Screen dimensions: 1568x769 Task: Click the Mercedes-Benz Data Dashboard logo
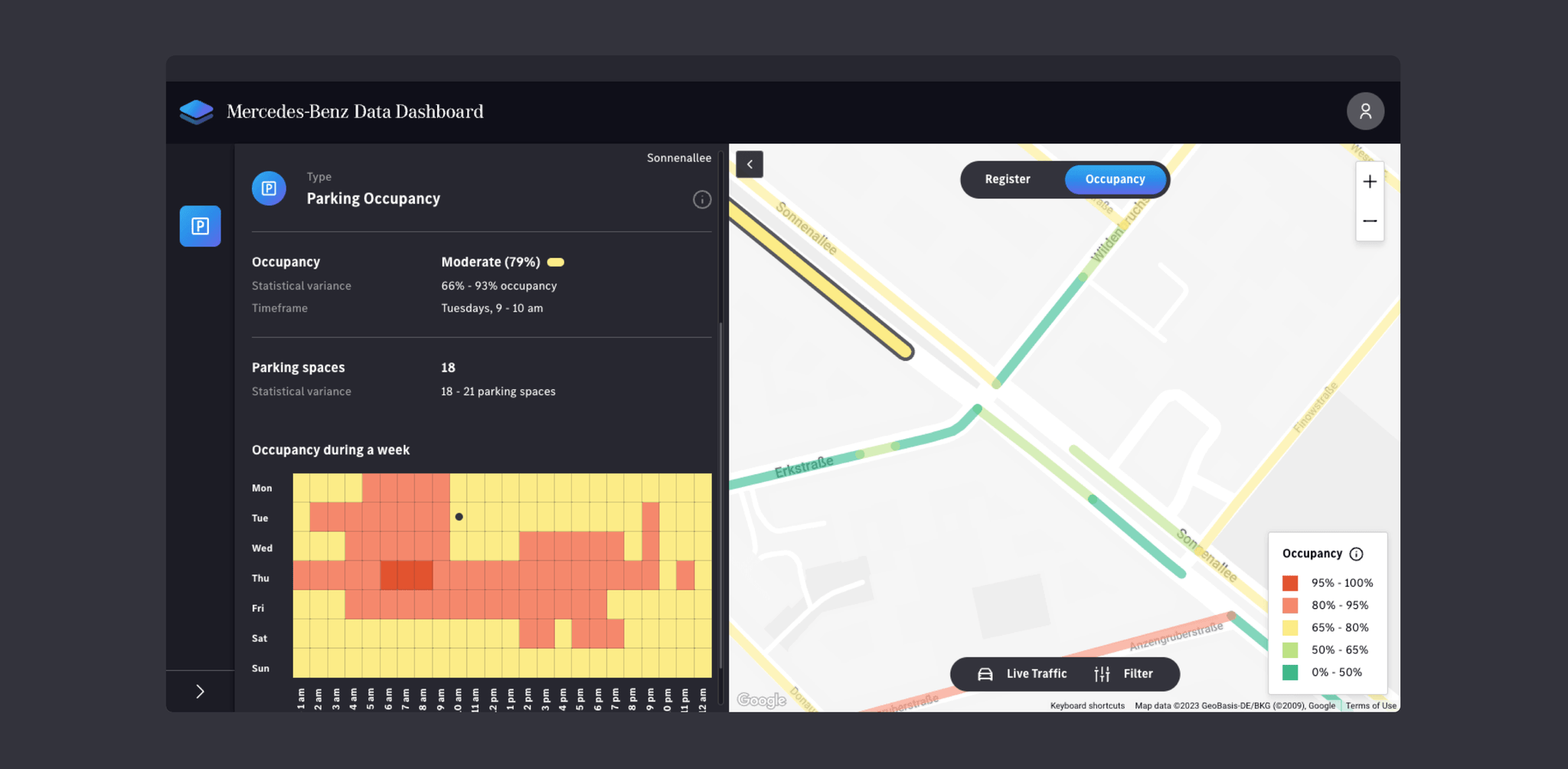tap(197, 112)
